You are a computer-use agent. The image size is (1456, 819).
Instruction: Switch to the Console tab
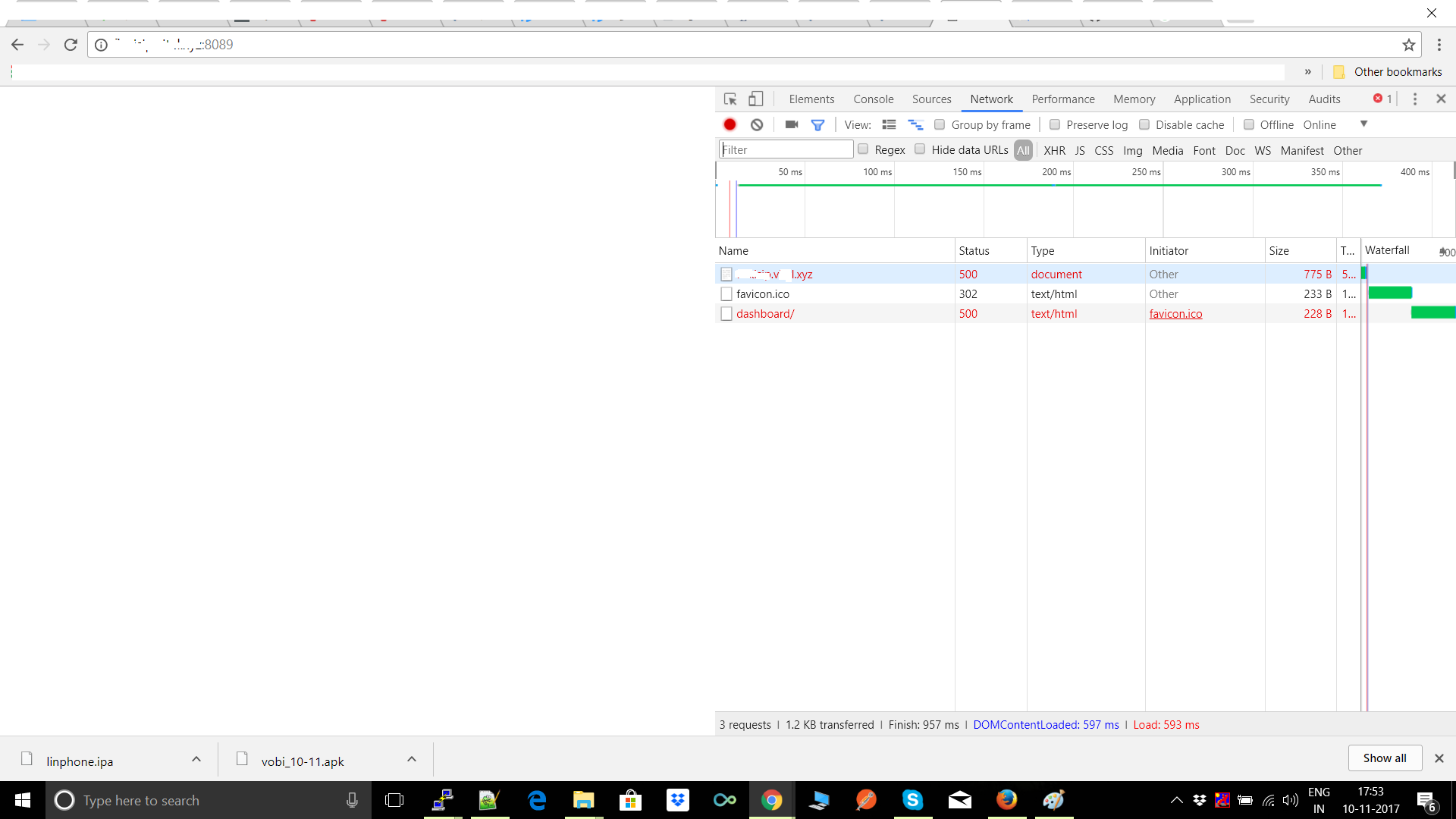873,99
